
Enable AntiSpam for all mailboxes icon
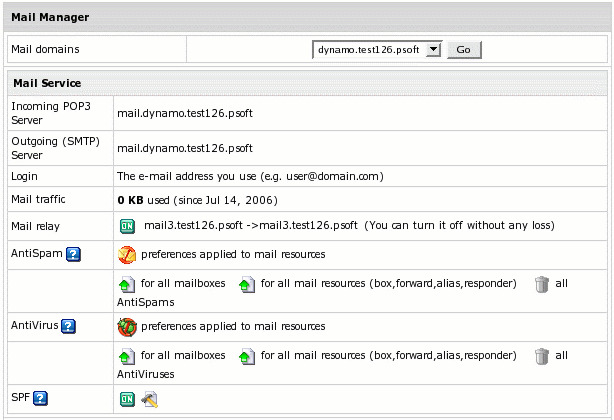127,285
